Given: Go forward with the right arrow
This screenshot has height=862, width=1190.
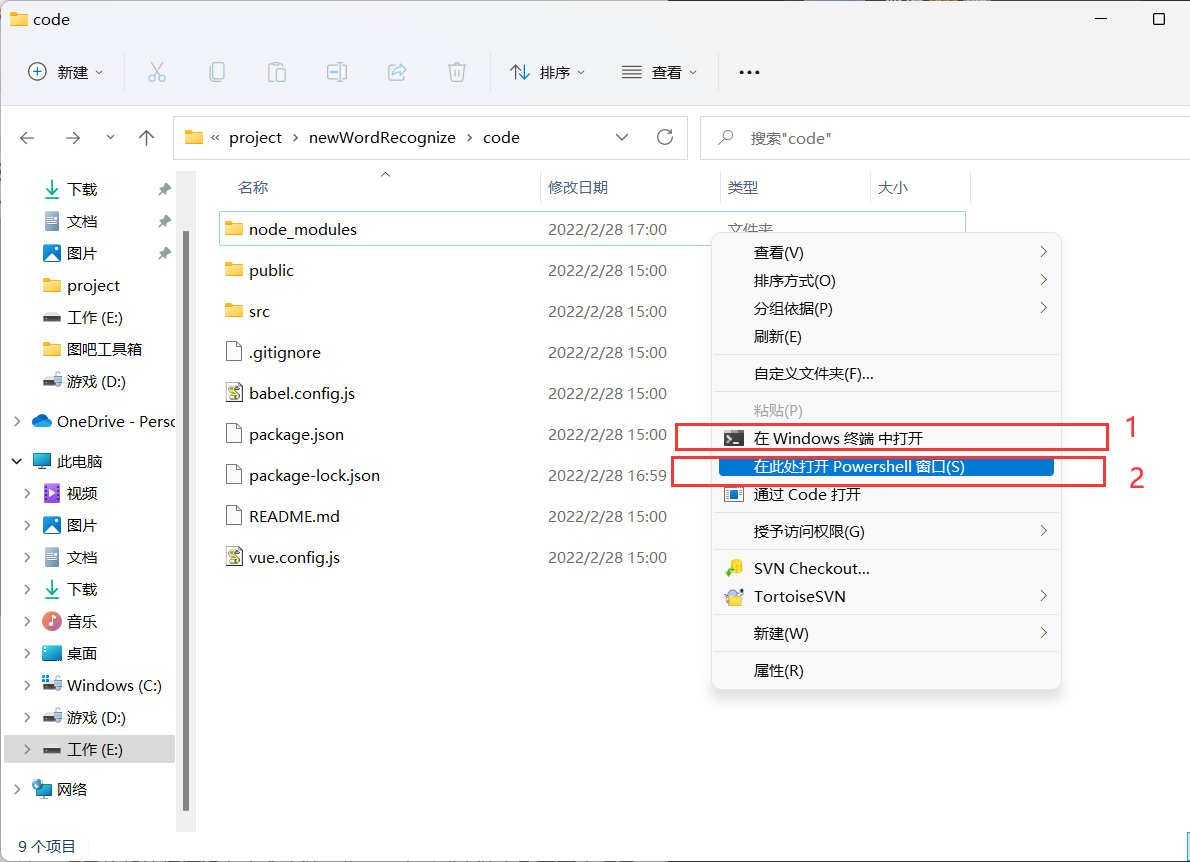Looking at the screenshot, I should (73, 137).
